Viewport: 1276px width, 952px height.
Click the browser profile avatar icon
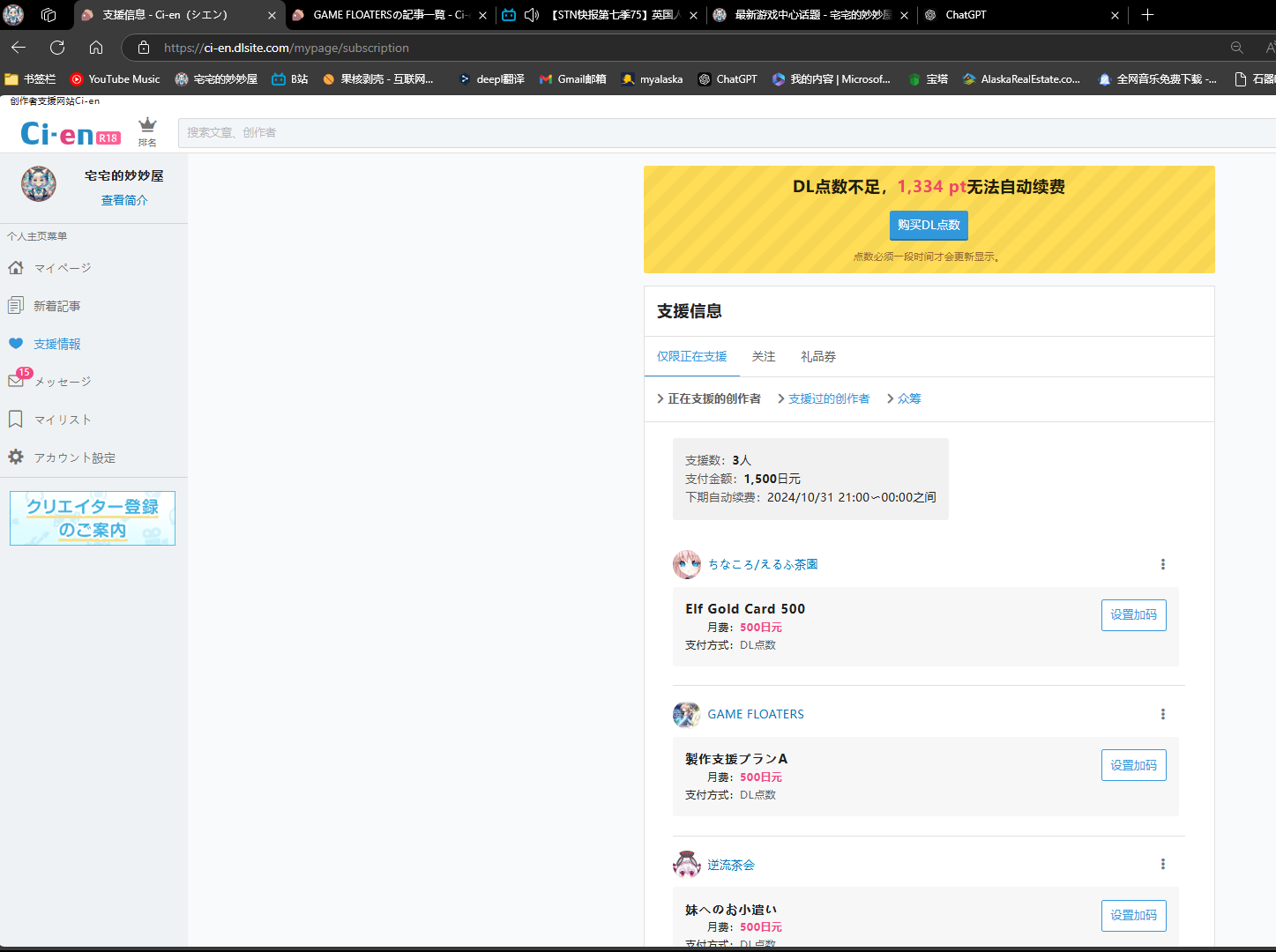click(13, 15)
